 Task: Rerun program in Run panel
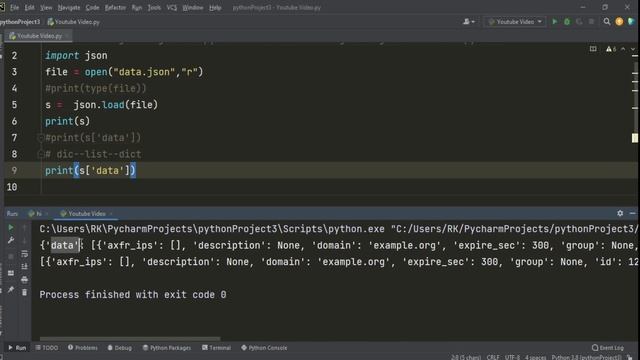pos(11,227)
